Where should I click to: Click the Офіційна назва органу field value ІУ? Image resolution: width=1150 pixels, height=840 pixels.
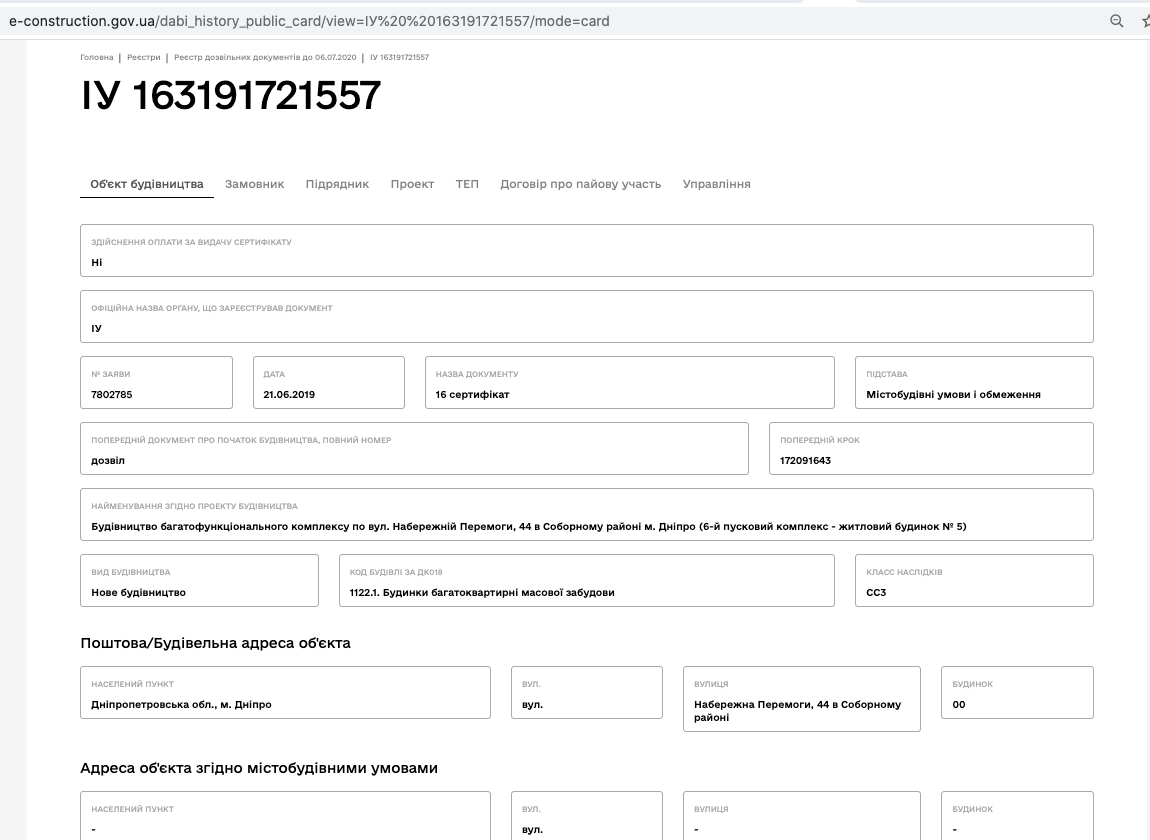pos(97,329)
